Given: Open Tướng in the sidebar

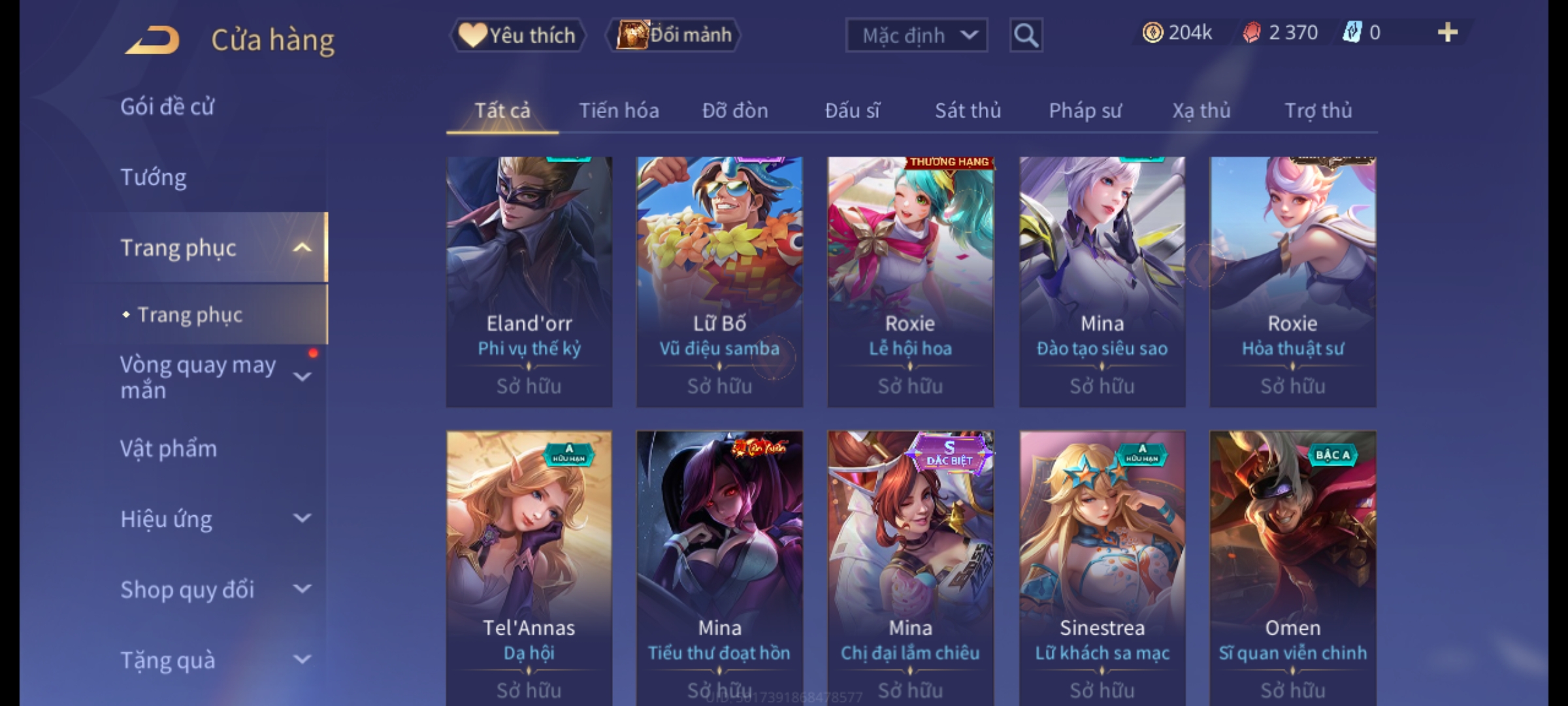Looking at the screenshot, I should (154, 178).
